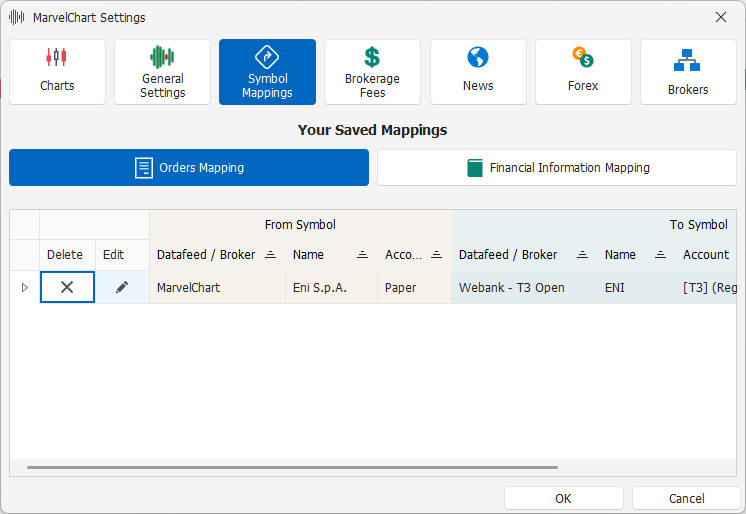Confirm settings with OK button

pyautogui.click(x=564, y=498)
